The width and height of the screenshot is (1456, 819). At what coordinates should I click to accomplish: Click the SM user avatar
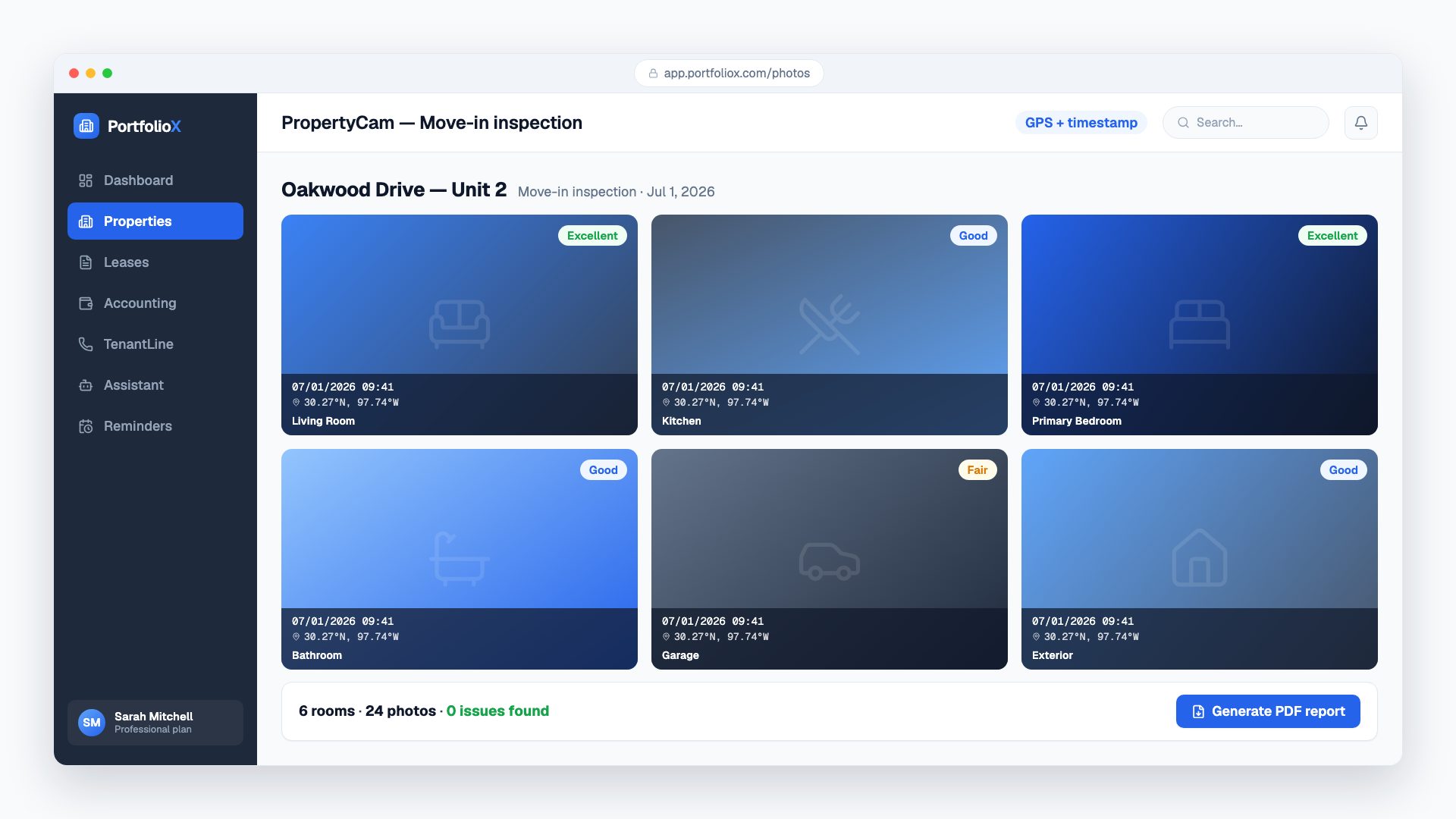(x=92, y=723)
